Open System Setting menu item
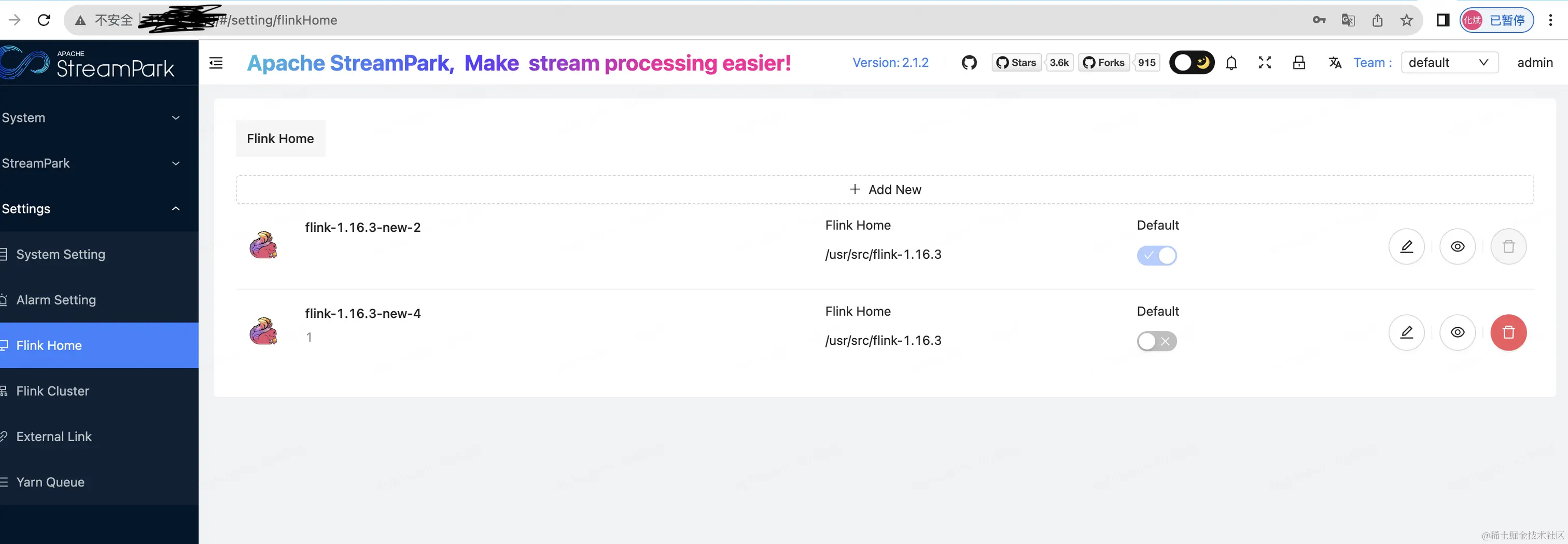 99,254
